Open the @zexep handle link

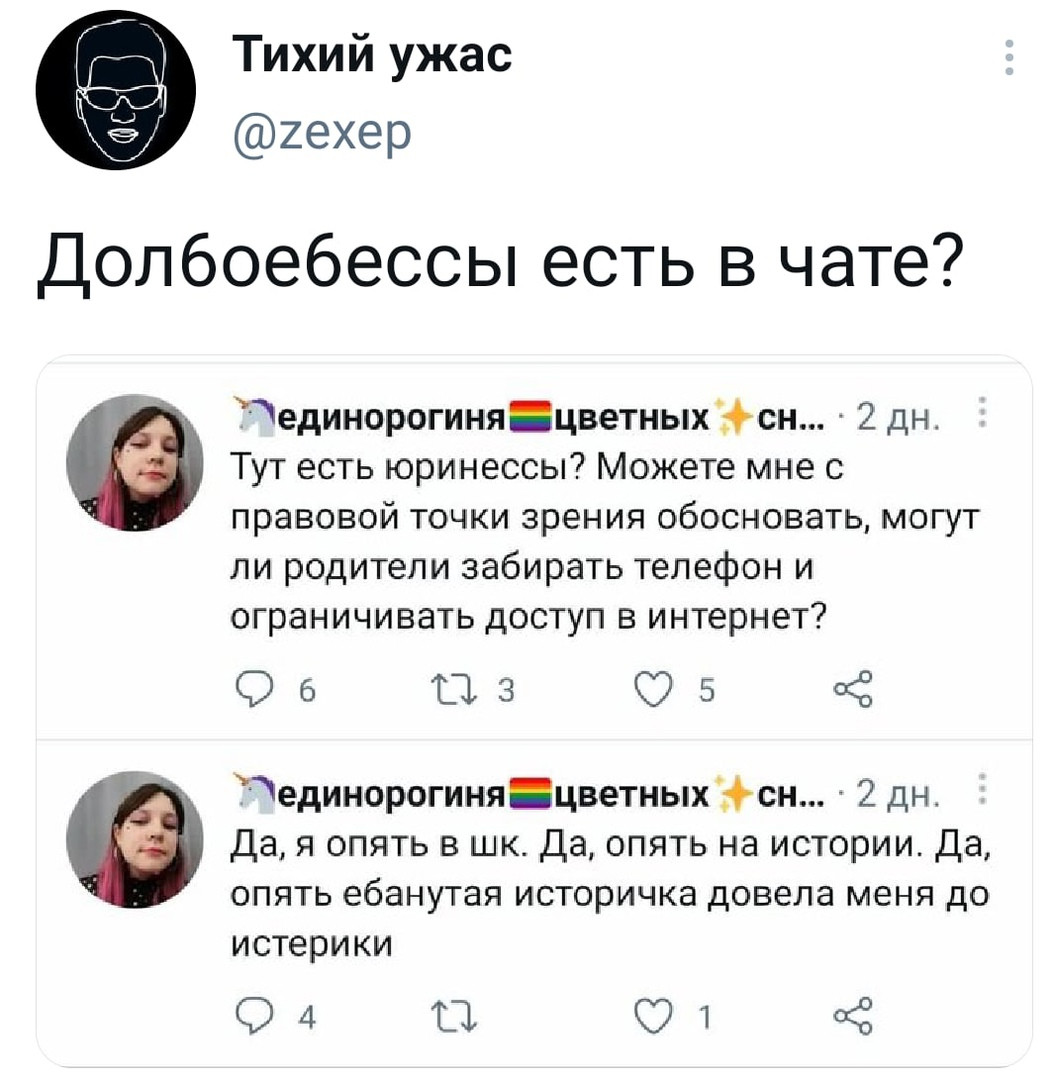[x=322, y=132]
